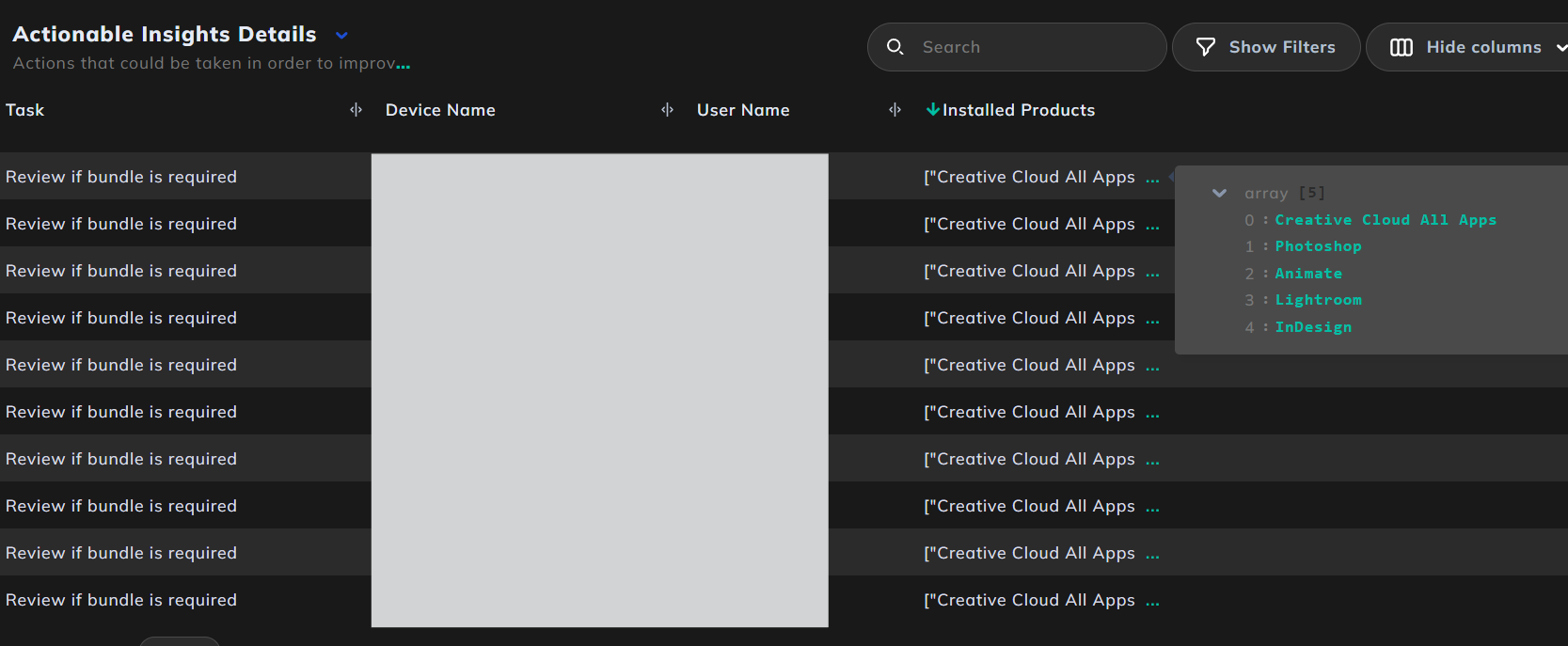Screen dimensions: 1568x646
Task: Click the search magnifier icon
Action: pos(895,47)
